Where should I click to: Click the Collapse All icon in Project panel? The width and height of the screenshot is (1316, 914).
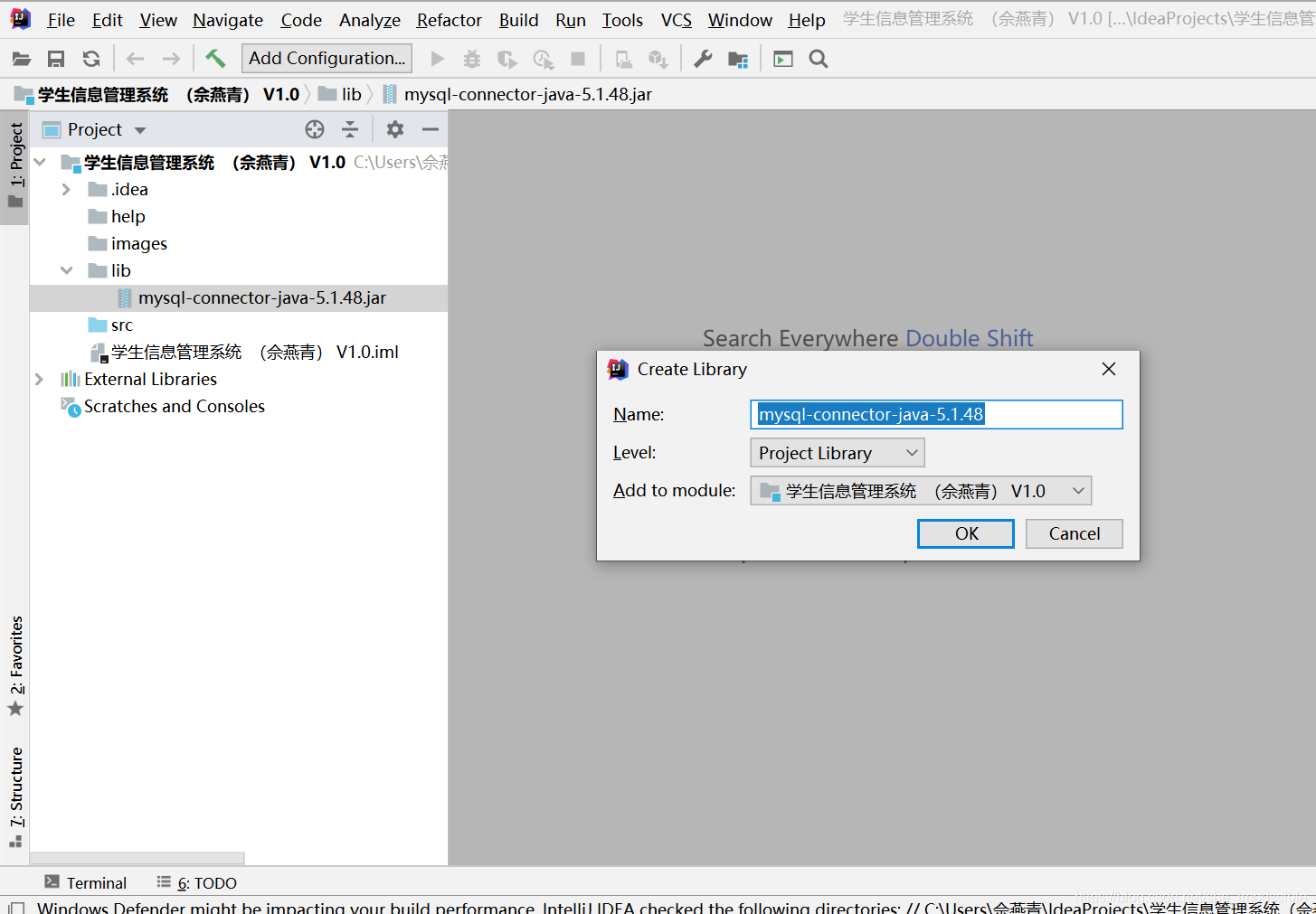tap(350, 129)
